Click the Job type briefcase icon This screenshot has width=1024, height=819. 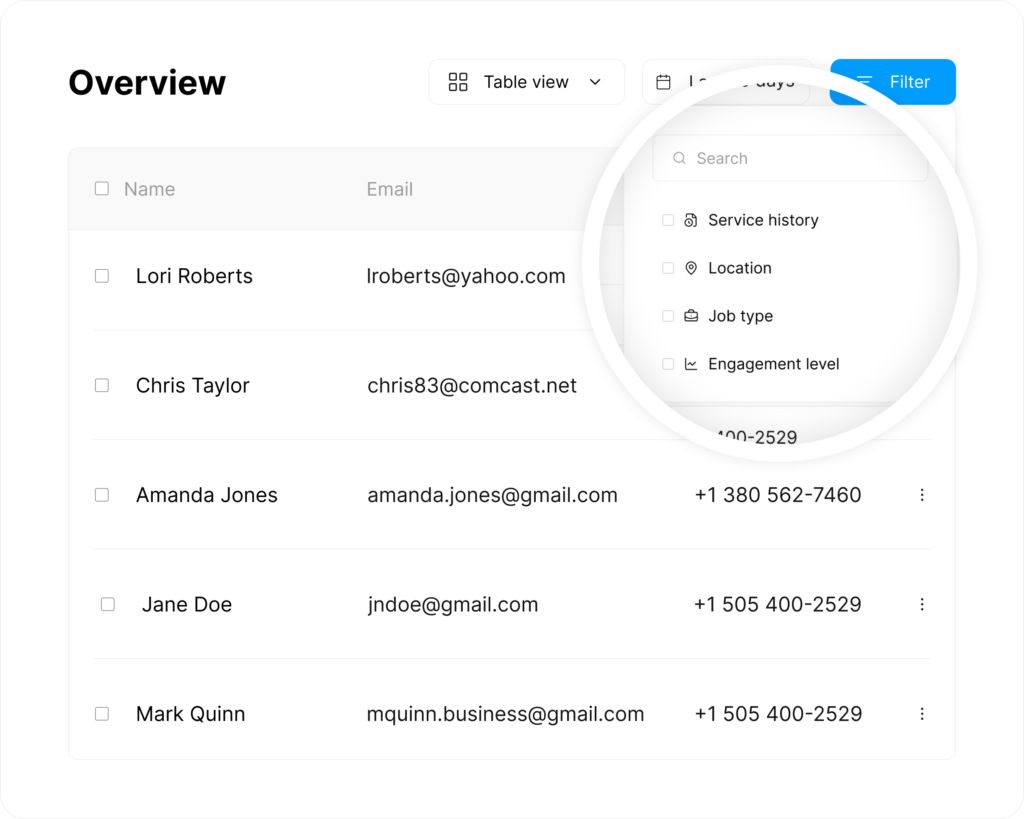(x=691, y=316)
